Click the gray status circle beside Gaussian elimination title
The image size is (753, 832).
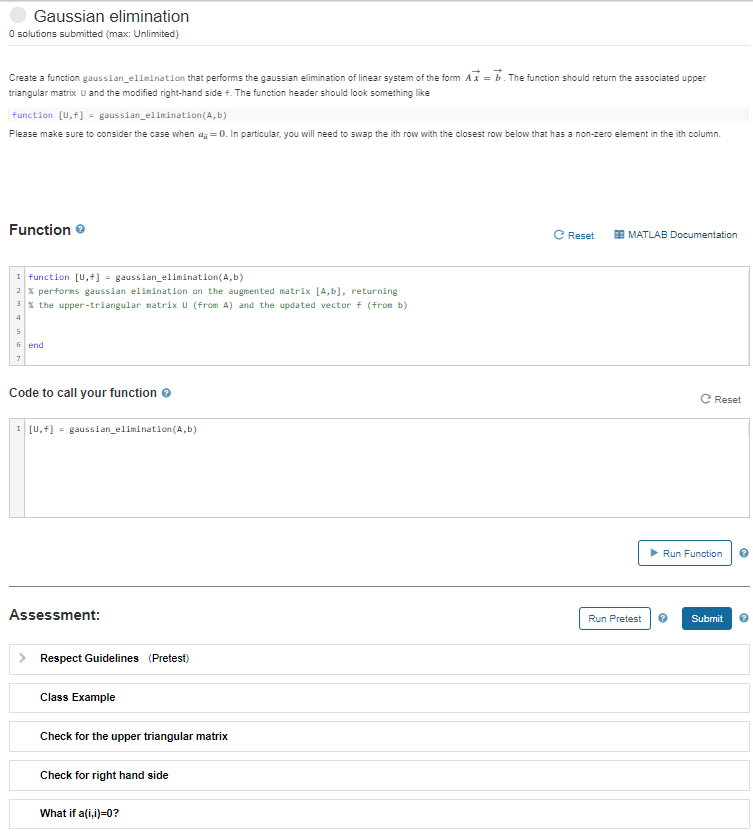pos(18,16)
